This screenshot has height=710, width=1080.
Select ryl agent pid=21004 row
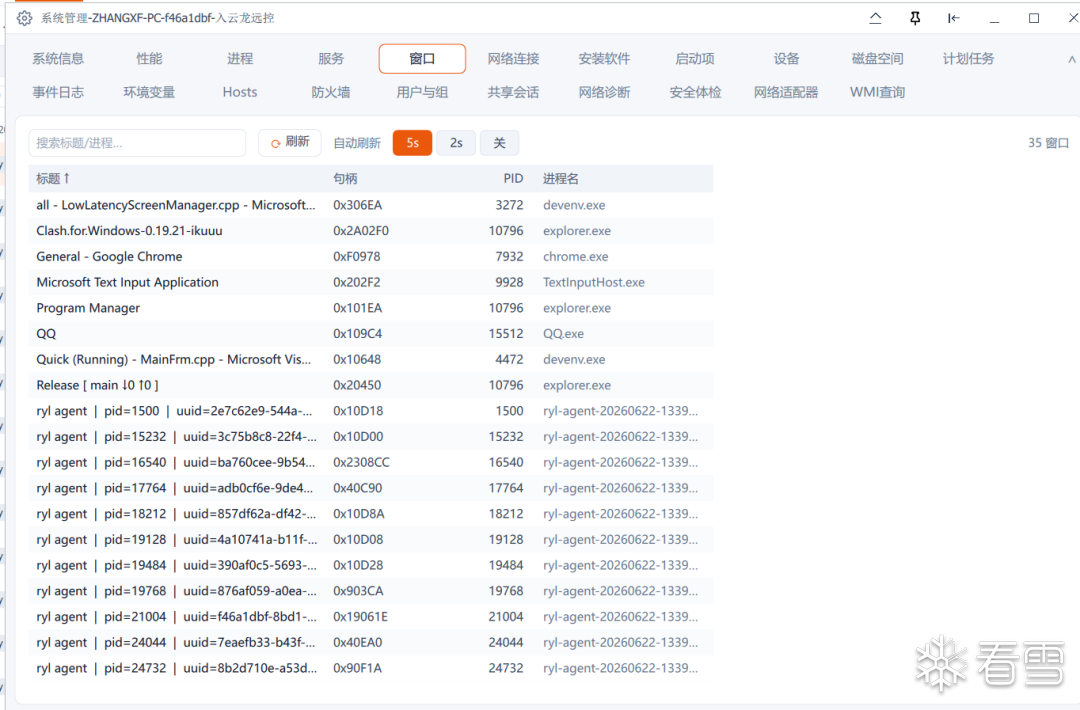pyautogui.click(x=371, y=616)
